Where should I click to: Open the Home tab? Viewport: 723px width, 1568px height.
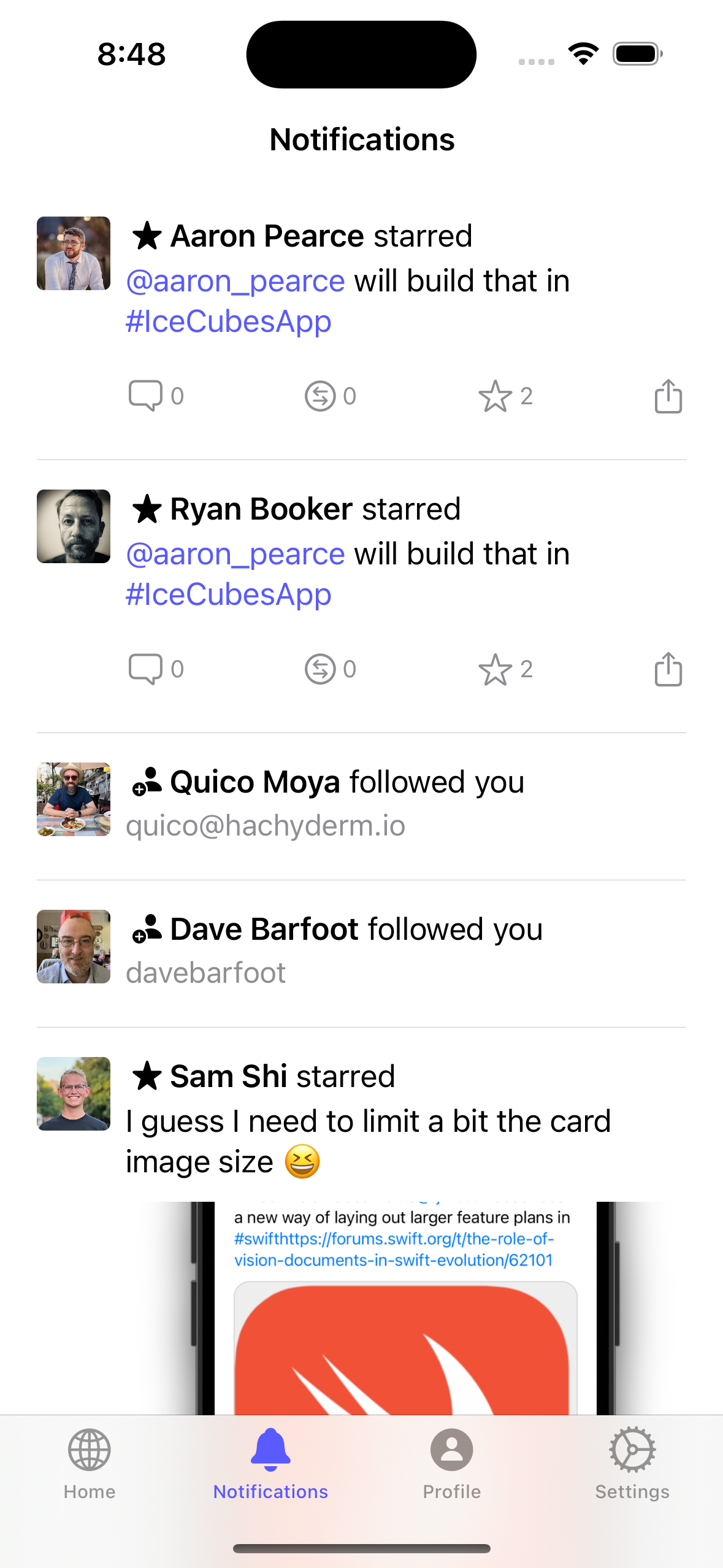[90, 1464]
